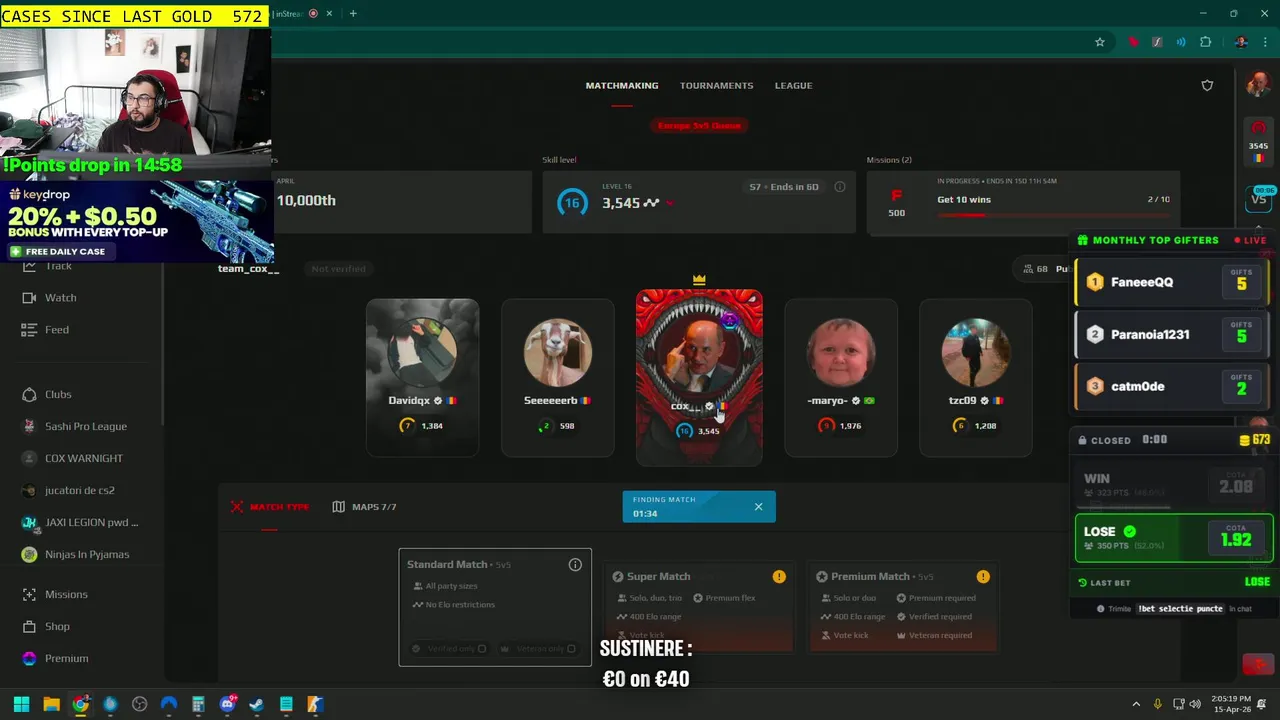Click the Premium sidebar icon

point(29,658)
